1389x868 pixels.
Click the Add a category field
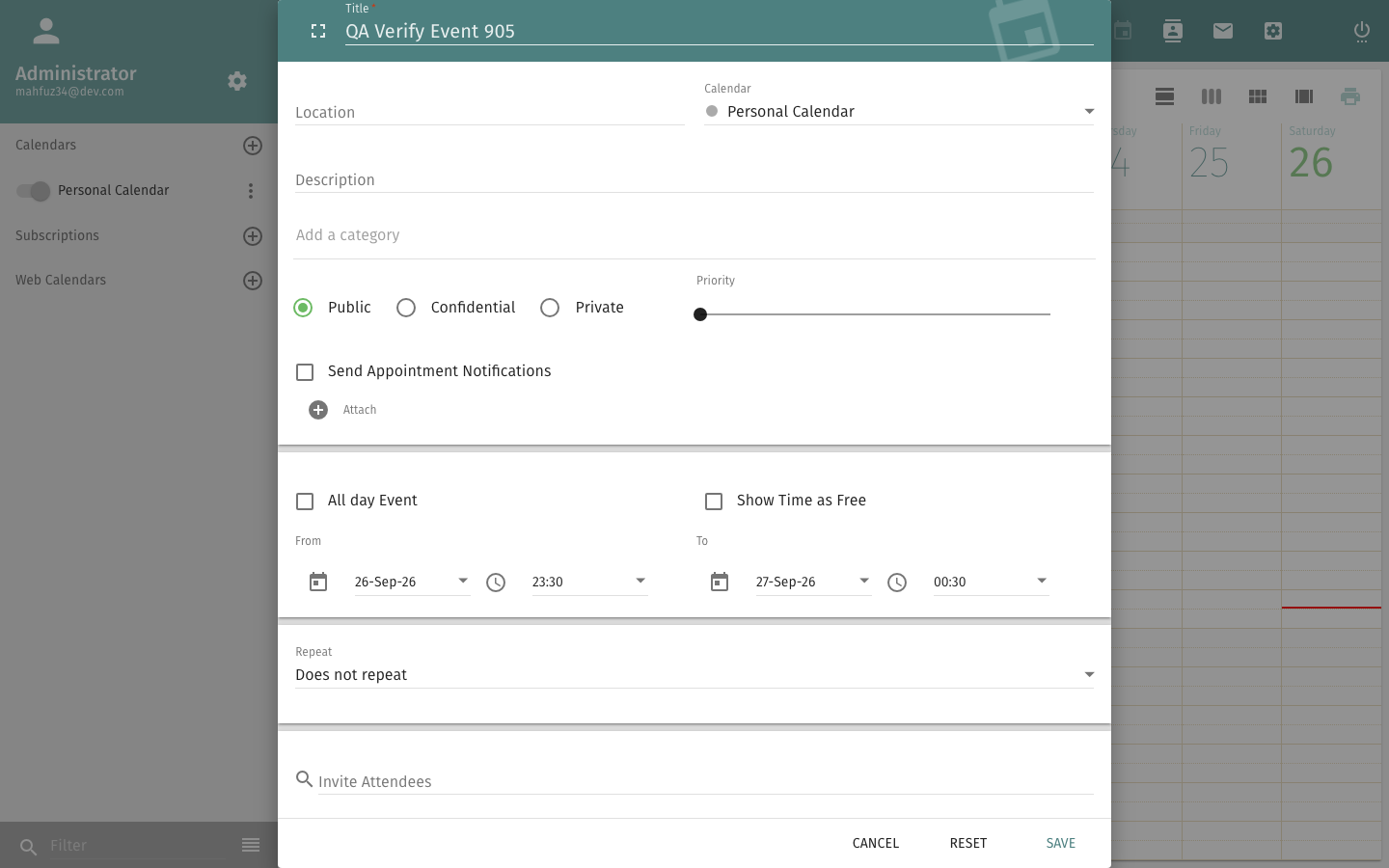pyautogui.click(x=694, y=235)
